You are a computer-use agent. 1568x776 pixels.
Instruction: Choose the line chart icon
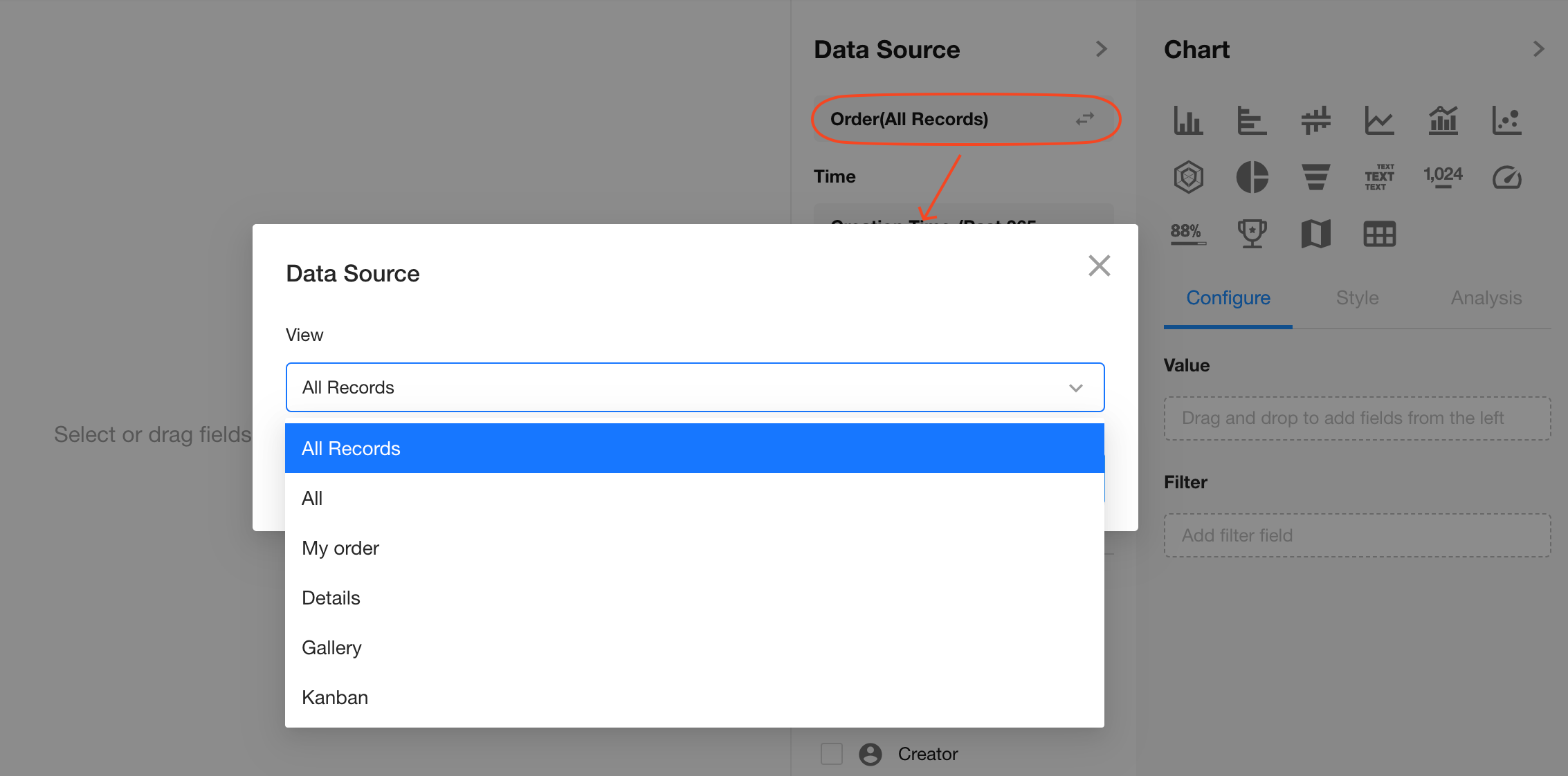(1379, 120)
